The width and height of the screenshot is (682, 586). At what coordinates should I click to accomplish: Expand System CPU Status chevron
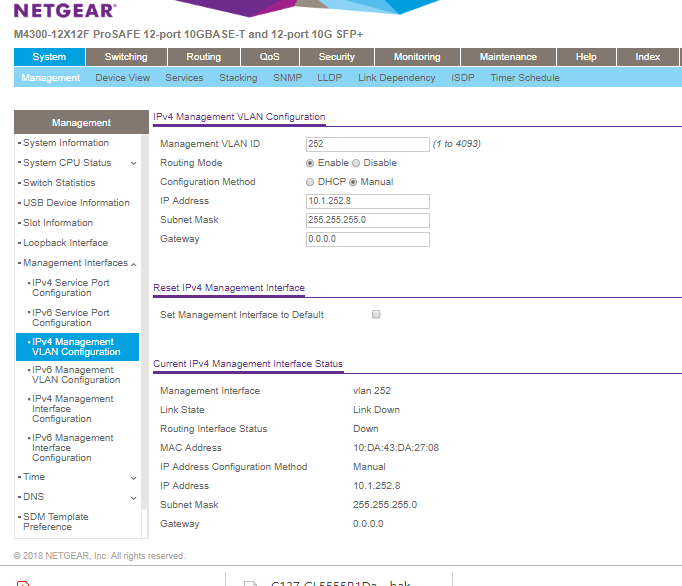[x=134, y=164]
